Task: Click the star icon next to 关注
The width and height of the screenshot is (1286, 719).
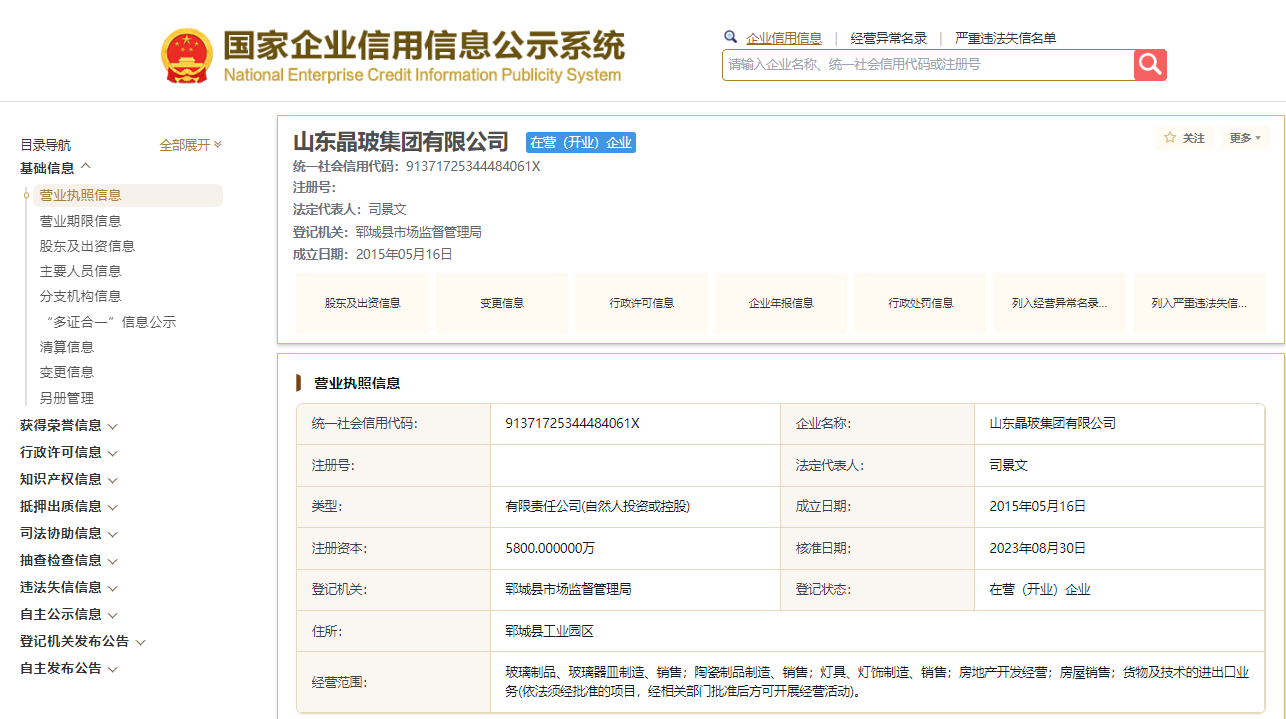Action: click(1170, 138)
